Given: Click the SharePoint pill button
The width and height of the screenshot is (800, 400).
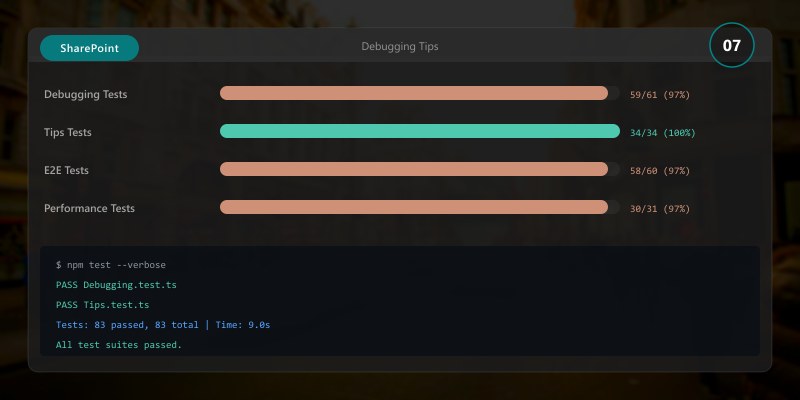Looking at the screenshot, I should click(x=89, y=48).
